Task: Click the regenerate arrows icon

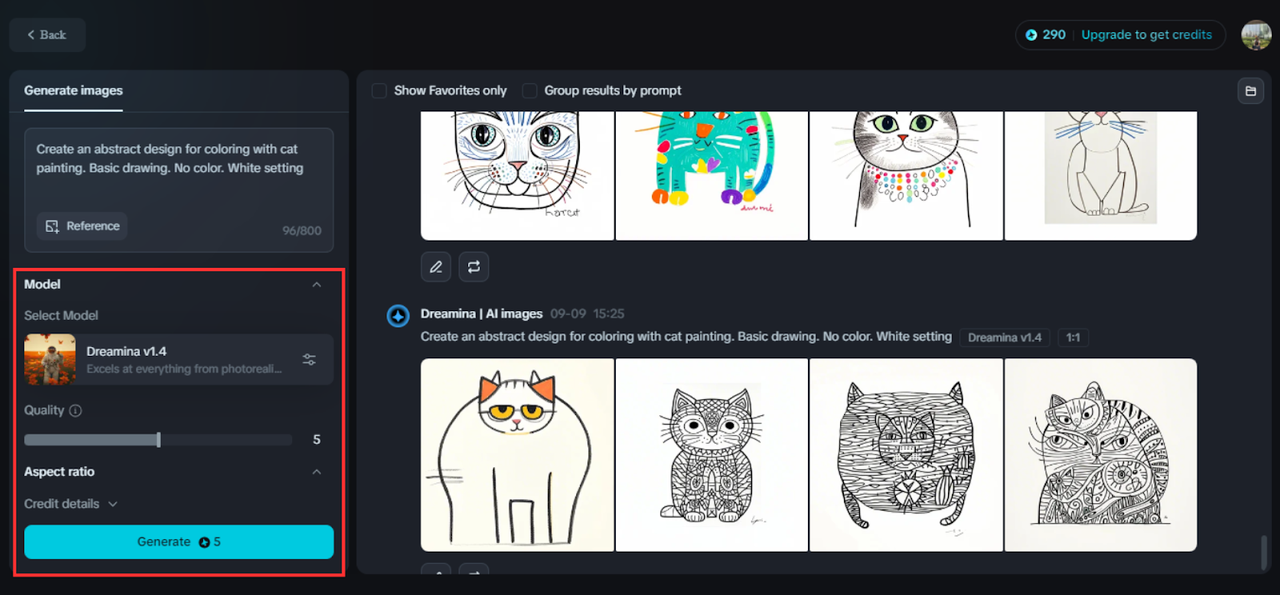Action: [474, 267]
